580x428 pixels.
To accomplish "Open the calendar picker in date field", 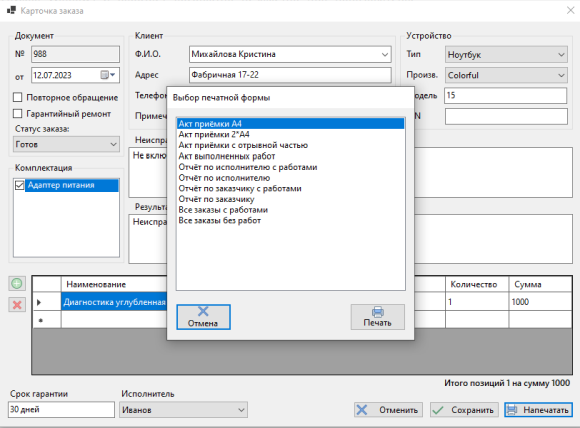I will [x=108, y=75].
